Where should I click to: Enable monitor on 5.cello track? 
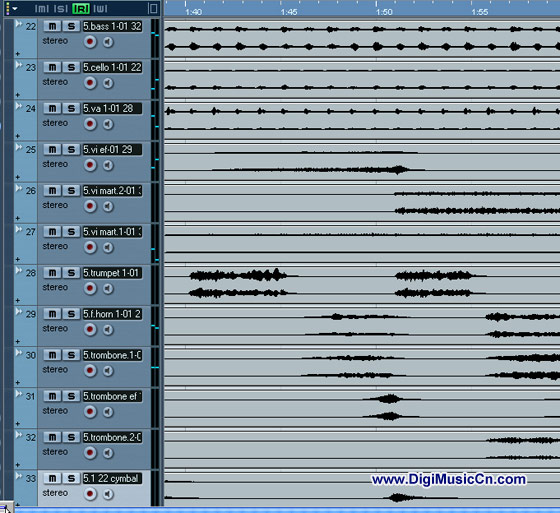coord(108,83)
